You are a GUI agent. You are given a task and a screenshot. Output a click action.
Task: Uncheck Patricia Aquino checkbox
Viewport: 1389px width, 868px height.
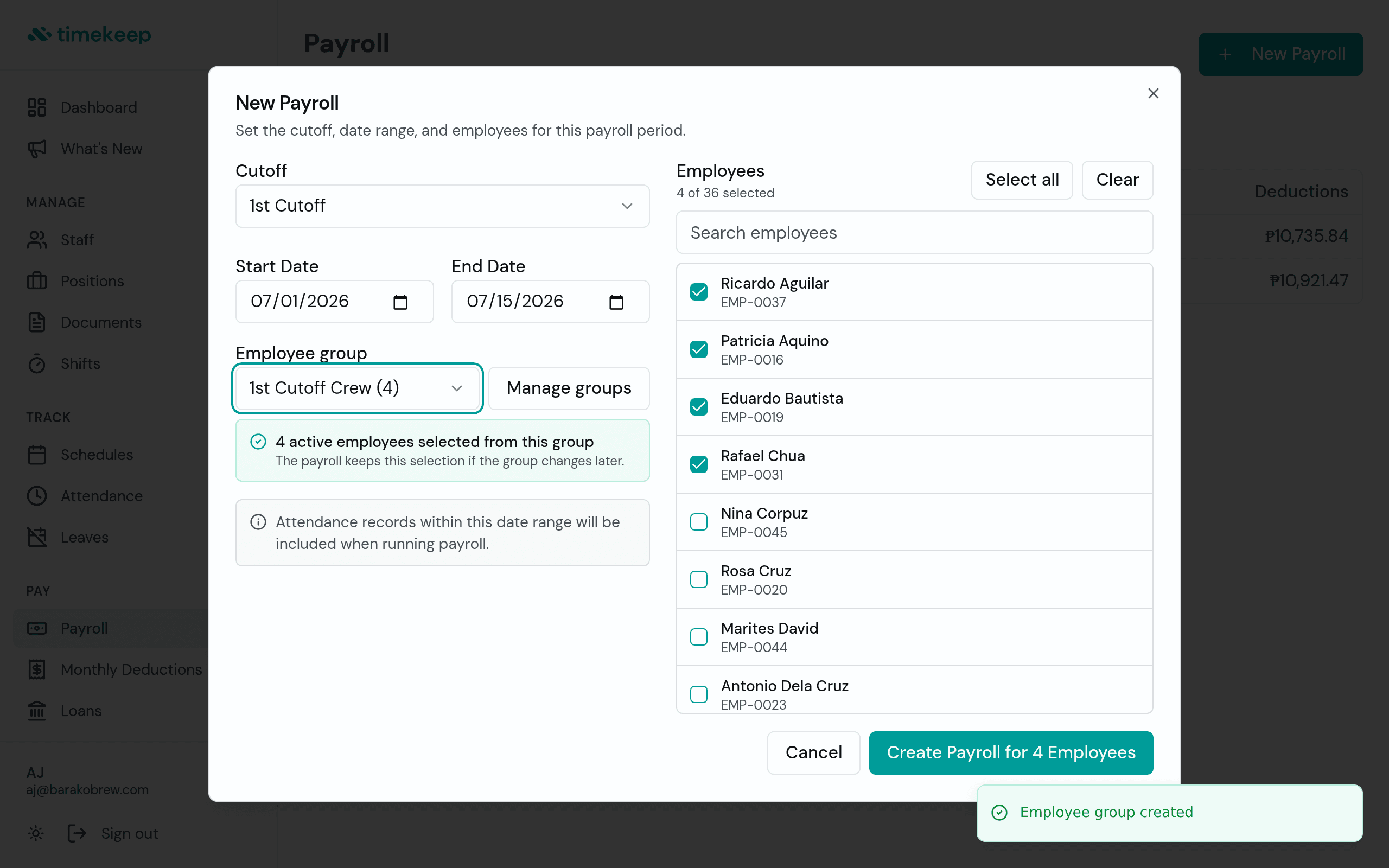698,349
